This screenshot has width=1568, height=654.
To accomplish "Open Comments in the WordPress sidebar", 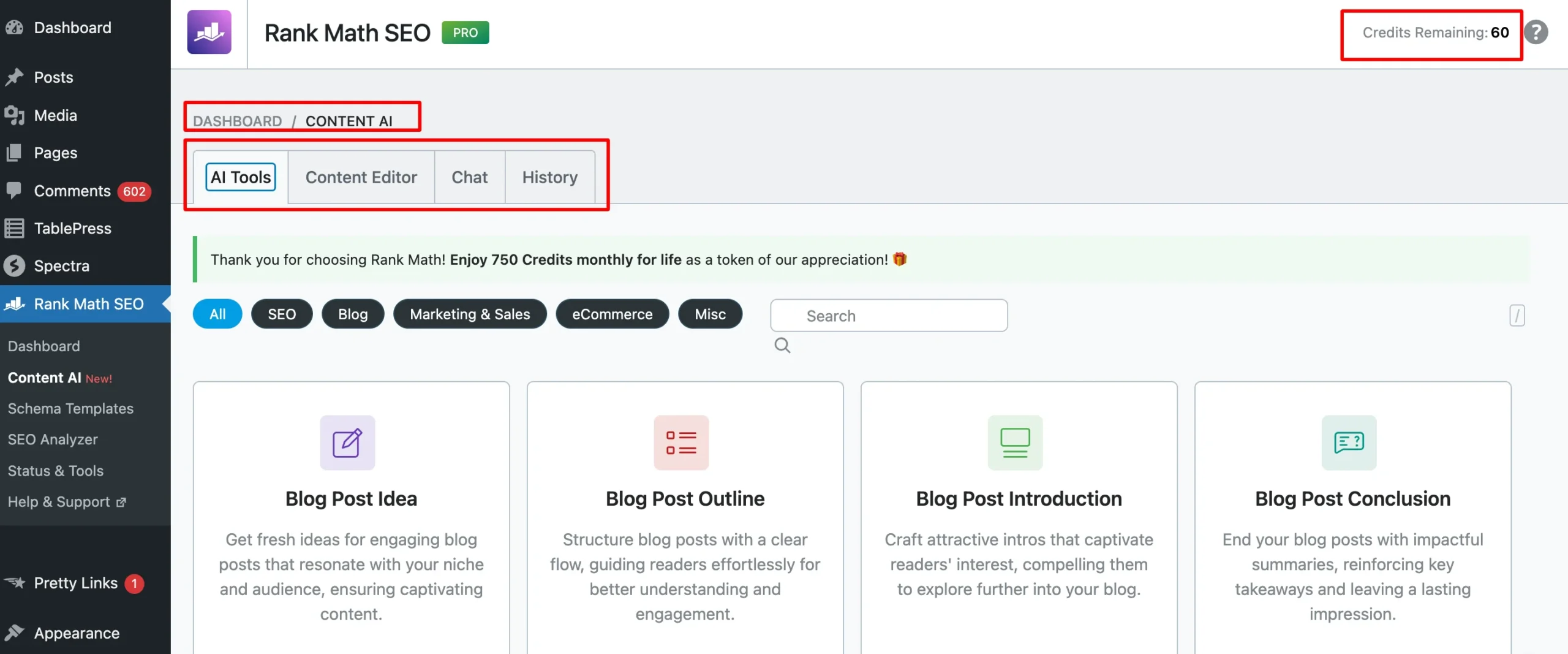I will (72, 191).
